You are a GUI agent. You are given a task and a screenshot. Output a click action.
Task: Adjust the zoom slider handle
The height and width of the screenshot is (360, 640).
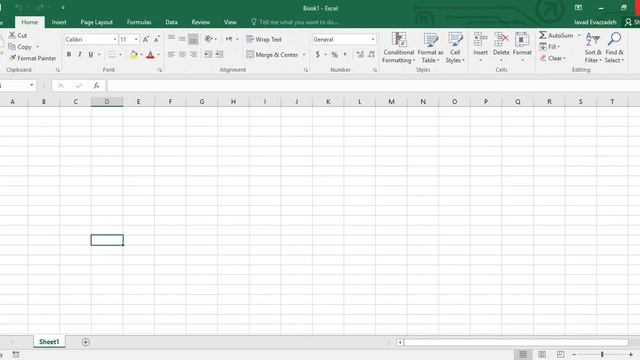point(602,354)
